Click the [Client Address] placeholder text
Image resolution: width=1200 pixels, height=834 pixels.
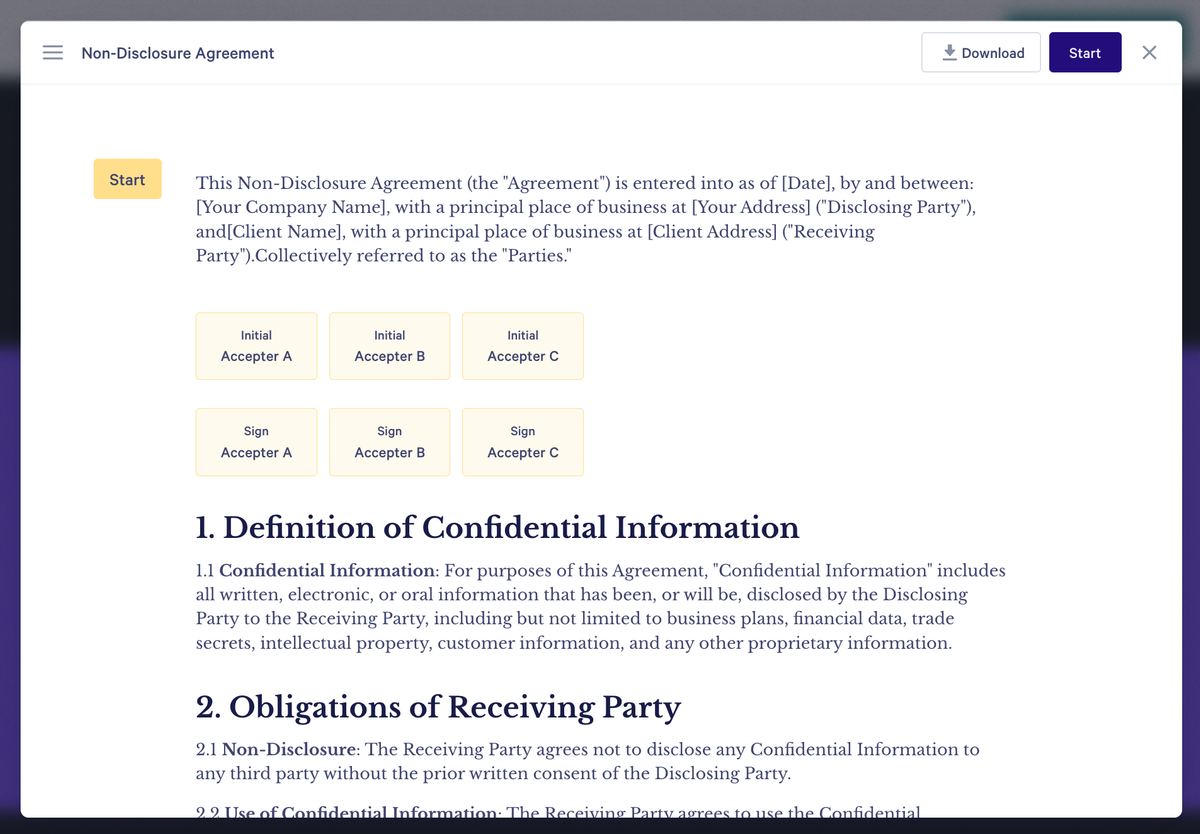(712, 232)
